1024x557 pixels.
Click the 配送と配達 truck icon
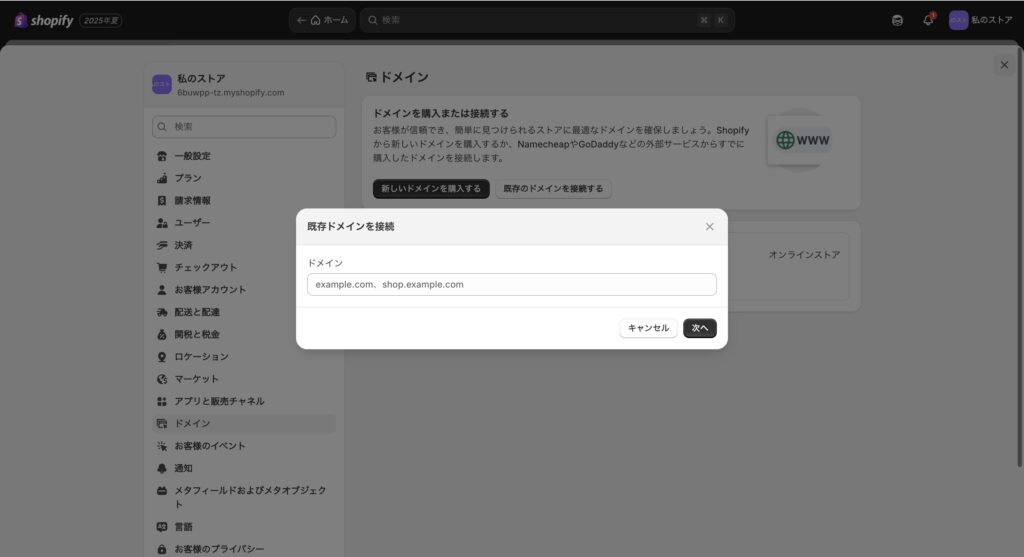tap(162, 312)
